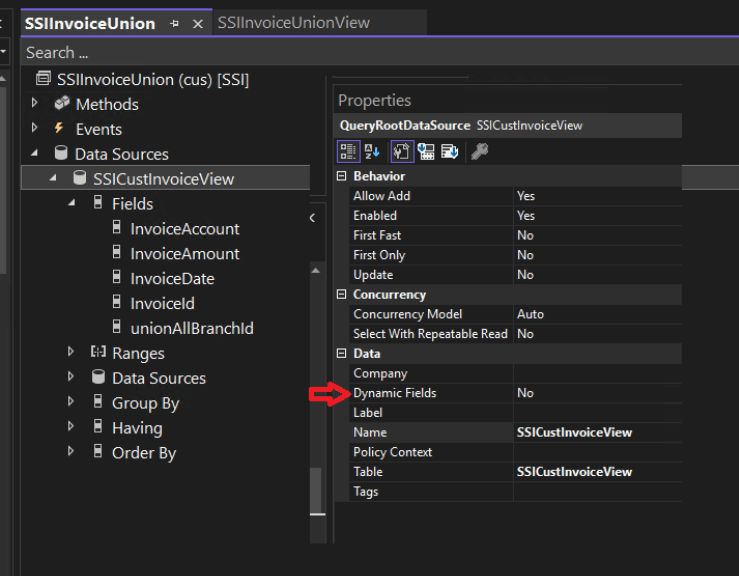Image resolution: width=739 pixels, height=576 pixels.
Task: Expand the Methods node
Action: [35, 104]
